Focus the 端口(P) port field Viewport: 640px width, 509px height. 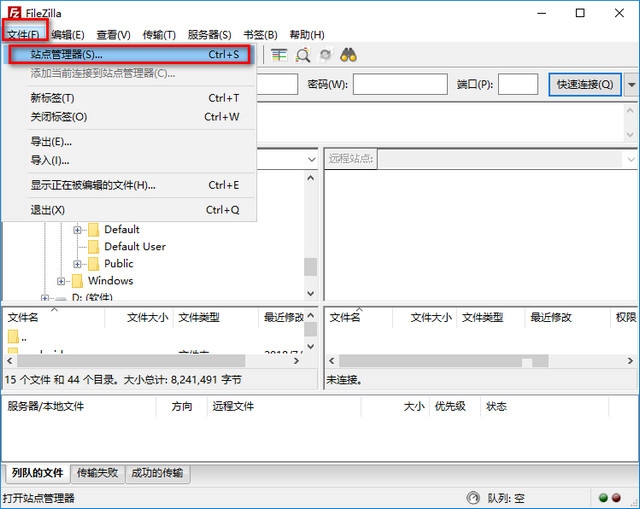click(x=518, y=84)
